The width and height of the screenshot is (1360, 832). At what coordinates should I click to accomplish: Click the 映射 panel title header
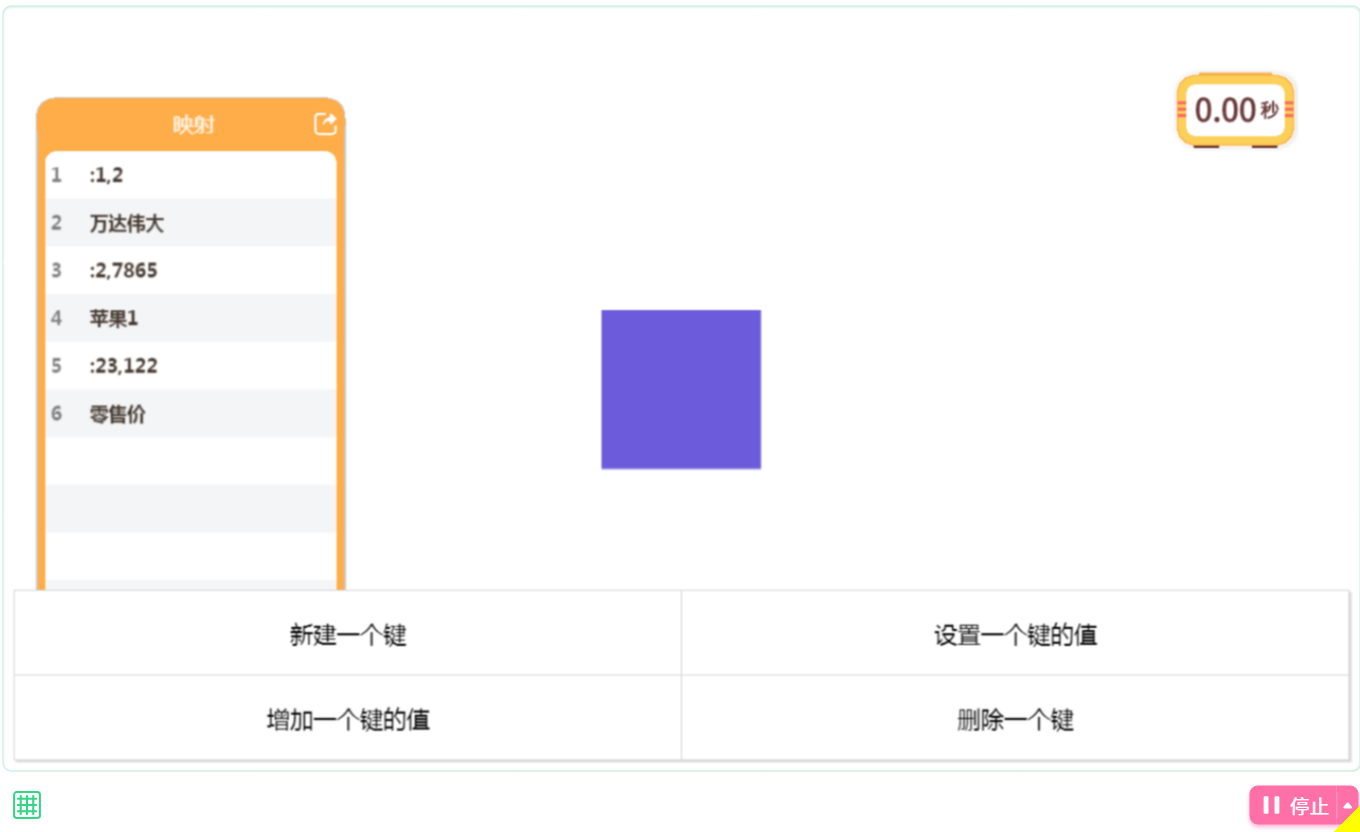pyautogui.click(x=193, y=125)
